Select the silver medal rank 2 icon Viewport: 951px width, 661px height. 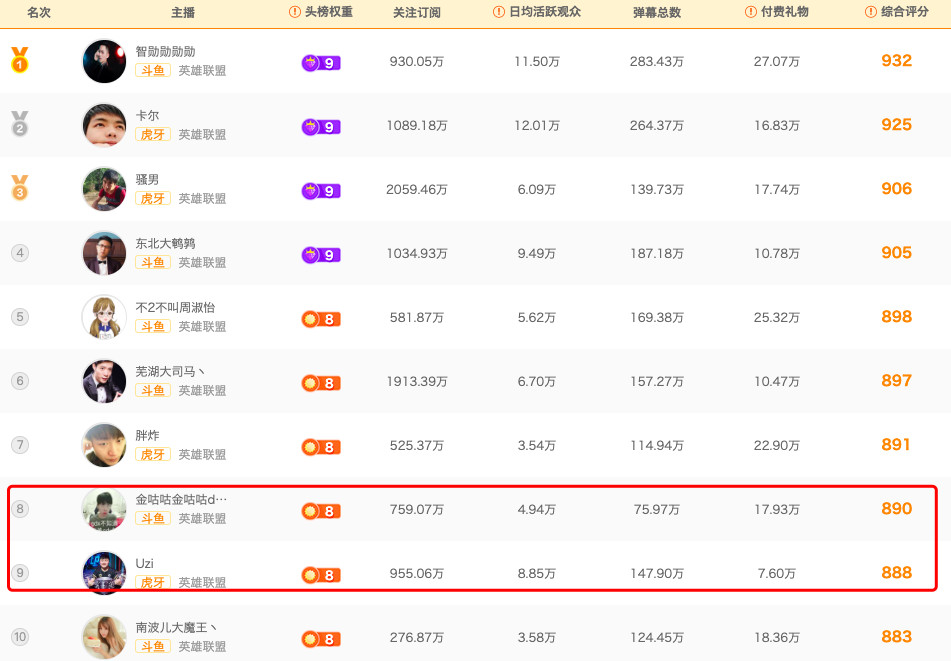(x=20, y=125)
